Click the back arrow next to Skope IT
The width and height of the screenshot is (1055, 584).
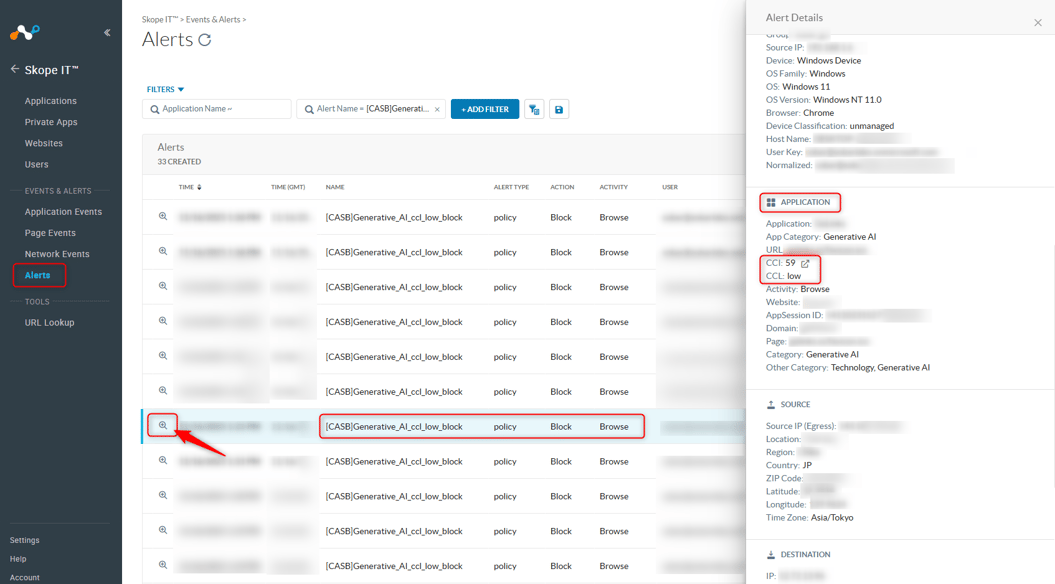coord(15,70)
